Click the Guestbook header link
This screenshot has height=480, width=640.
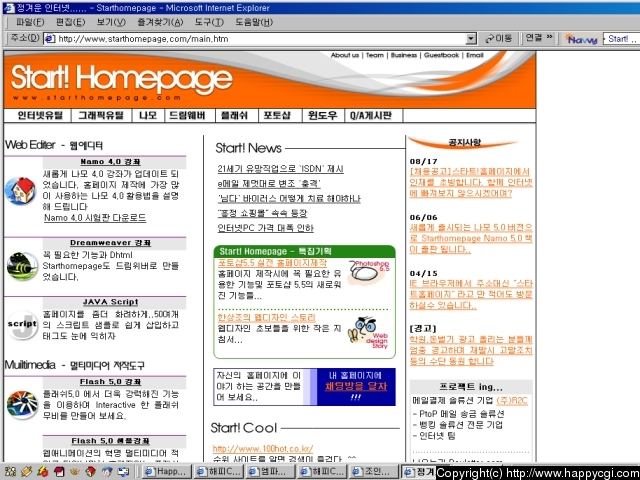(441, 55)
